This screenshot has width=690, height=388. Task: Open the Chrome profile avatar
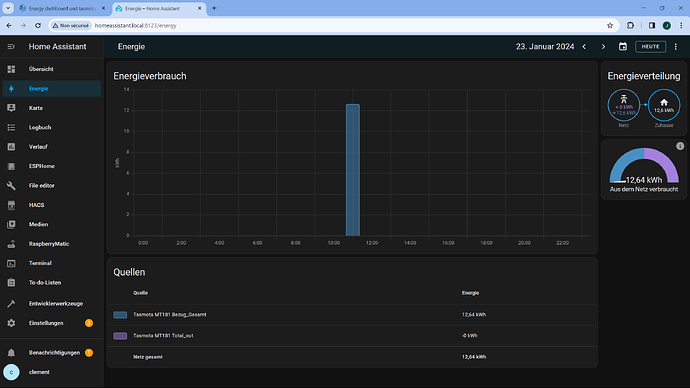pos(667,26)
